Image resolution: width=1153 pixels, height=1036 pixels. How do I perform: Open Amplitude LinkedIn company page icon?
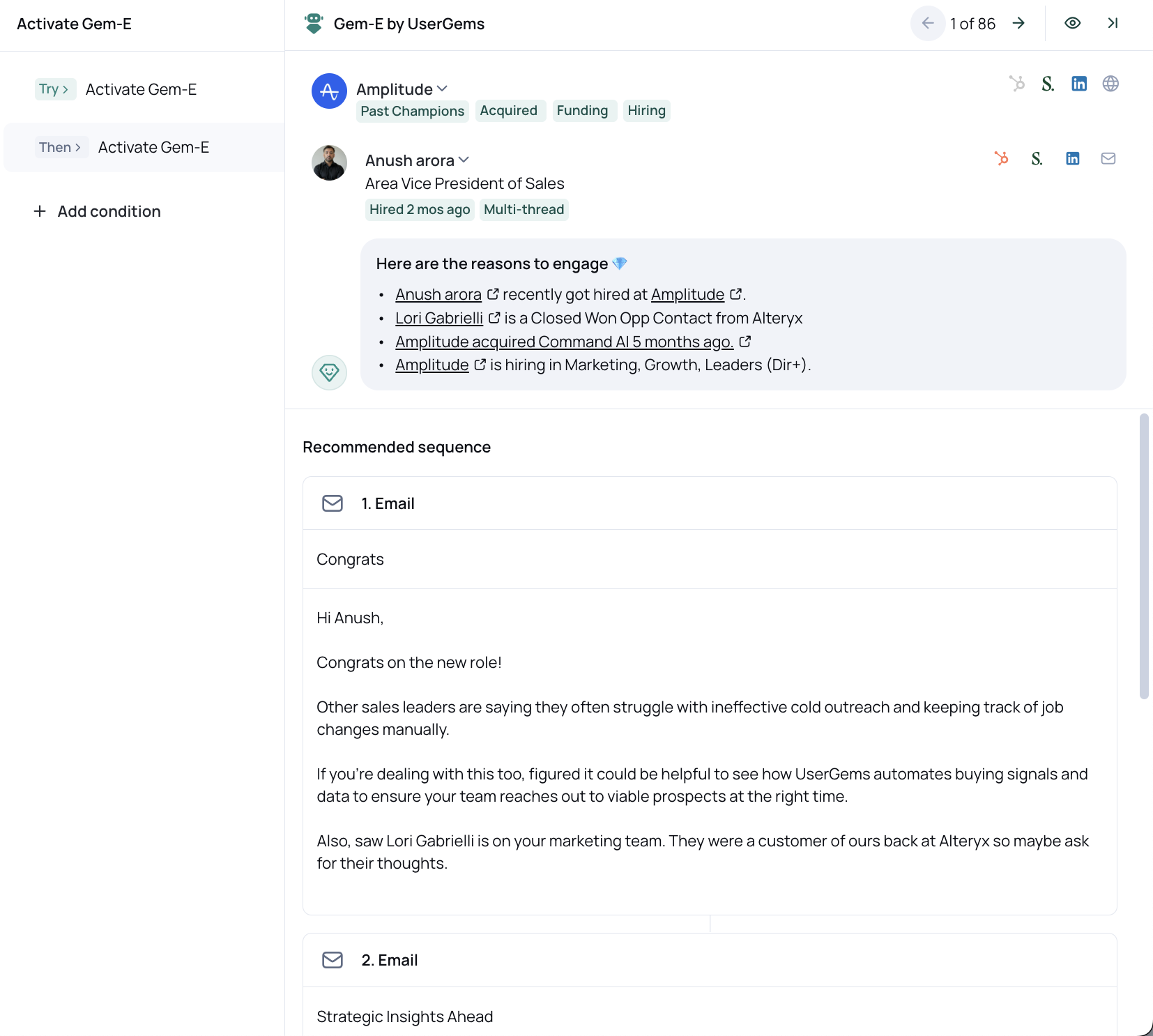pos(1079,84)
